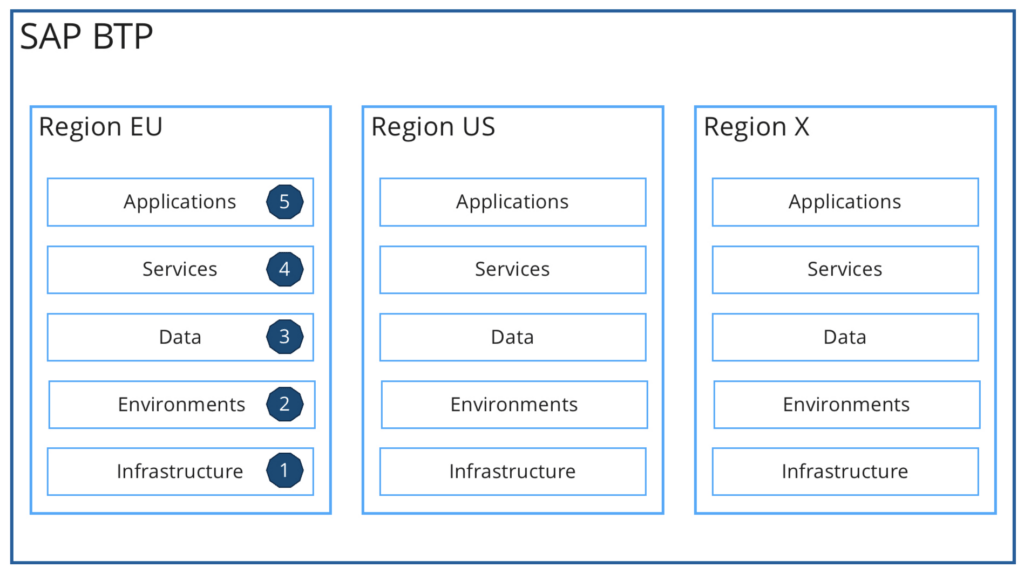Select the Data box in Region US

pyautogui.click(x=512, y=337)
